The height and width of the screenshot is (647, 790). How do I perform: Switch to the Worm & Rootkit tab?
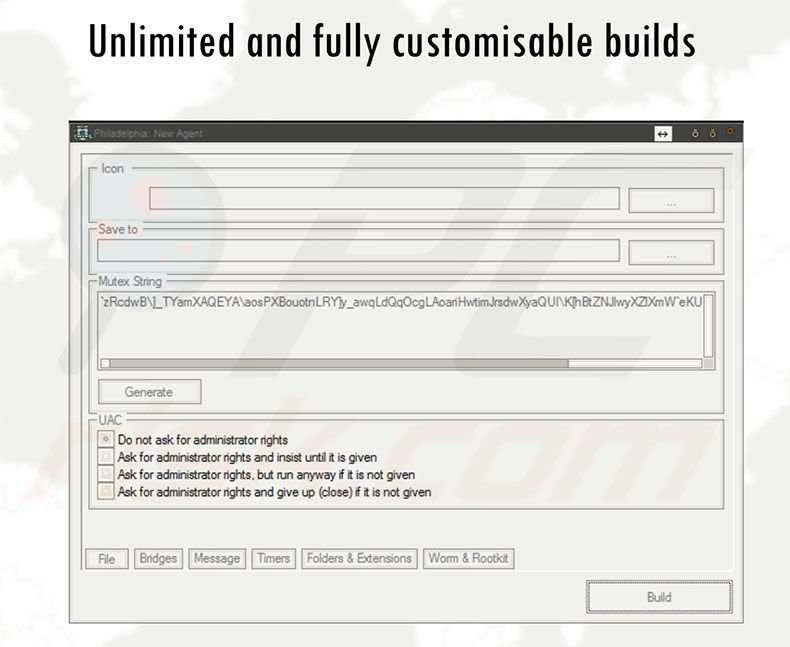pos(469,558)
